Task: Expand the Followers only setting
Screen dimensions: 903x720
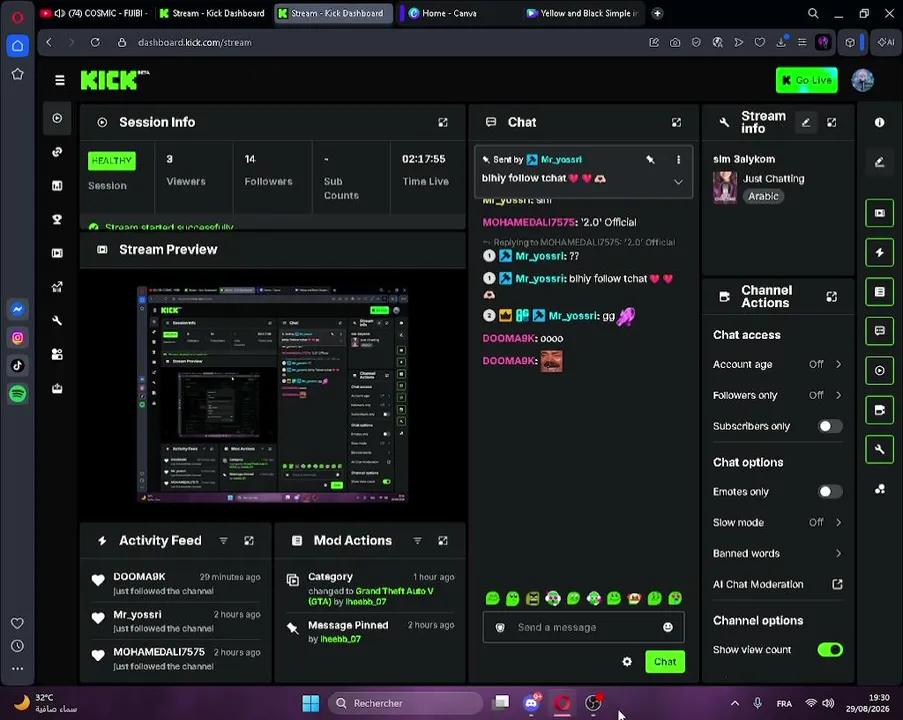Action: tap(777, 395)
